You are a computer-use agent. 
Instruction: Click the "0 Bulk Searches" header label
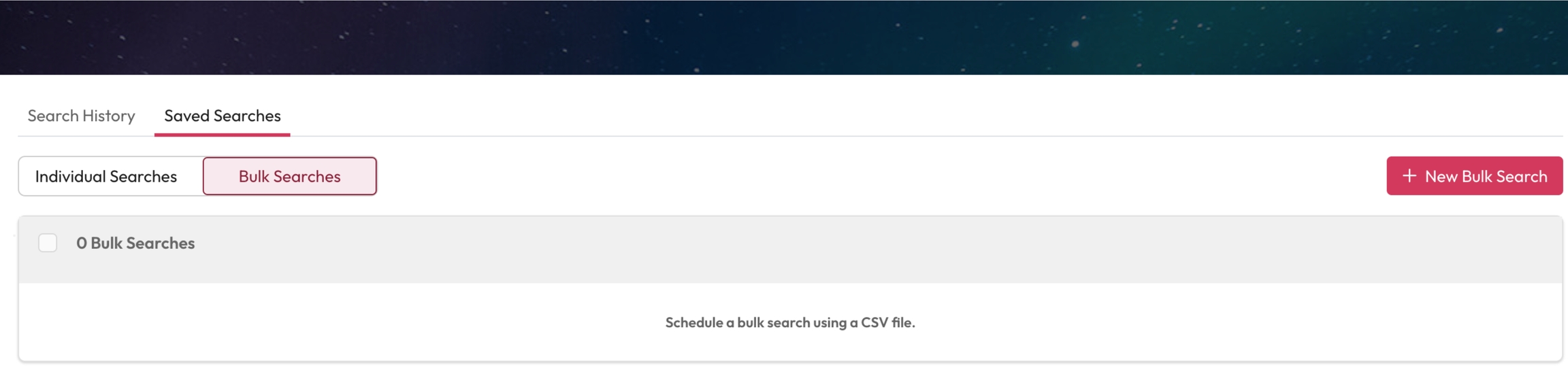click(135, 243)
